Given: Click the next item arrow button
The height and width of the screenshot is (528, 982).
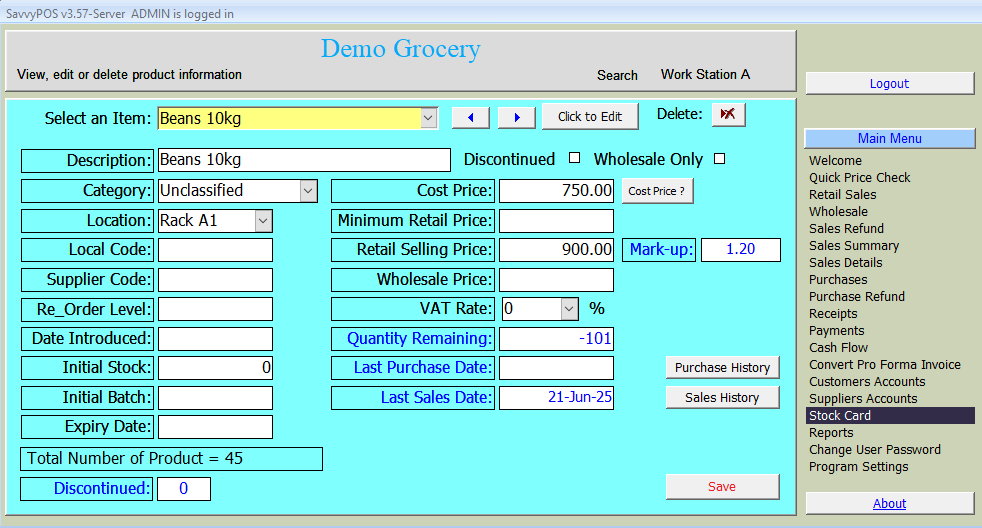Looking at the screenshot, I should 516,117.
